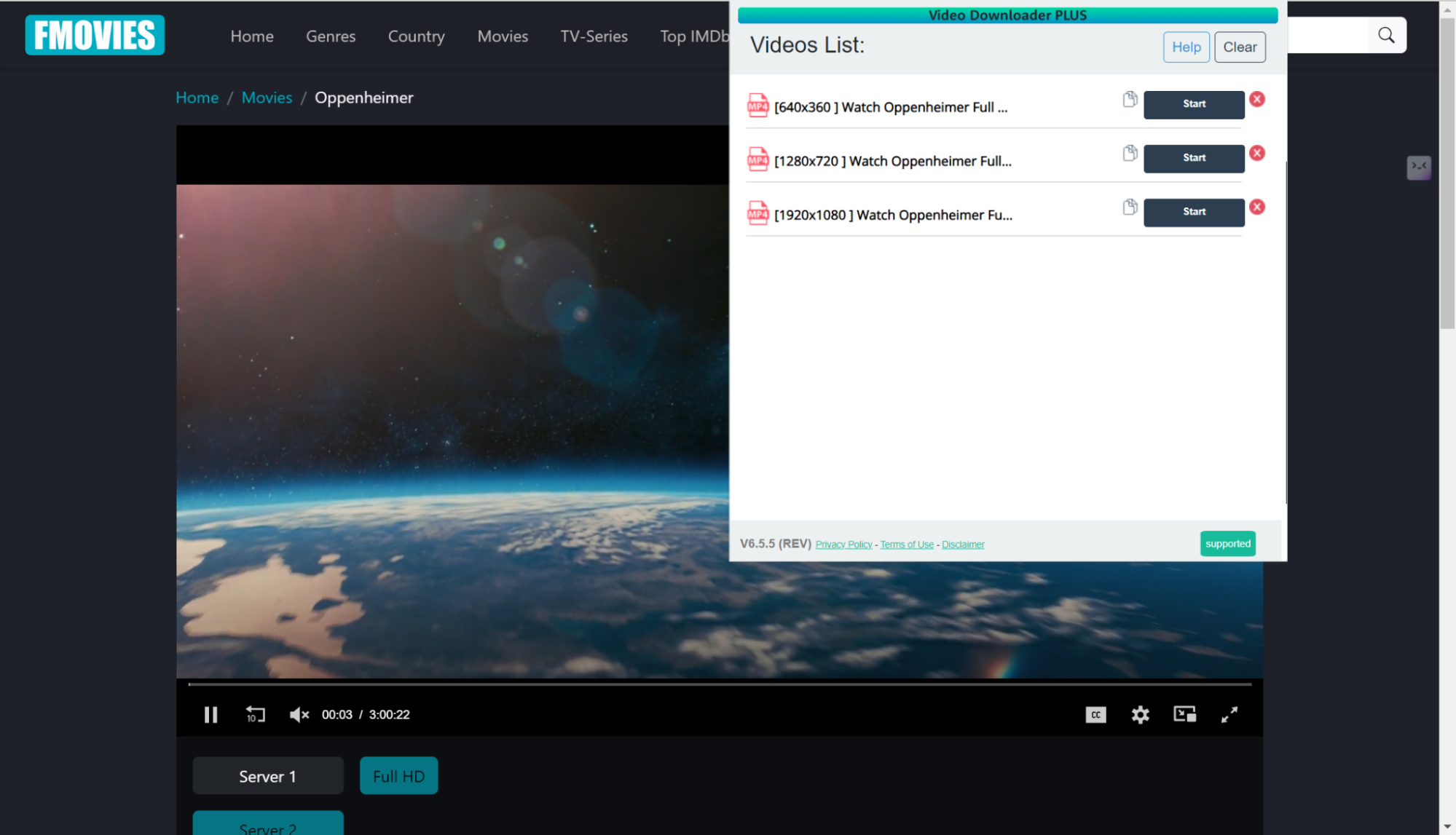Remove the 1280x720 video entry

(x=1257, y=153)
